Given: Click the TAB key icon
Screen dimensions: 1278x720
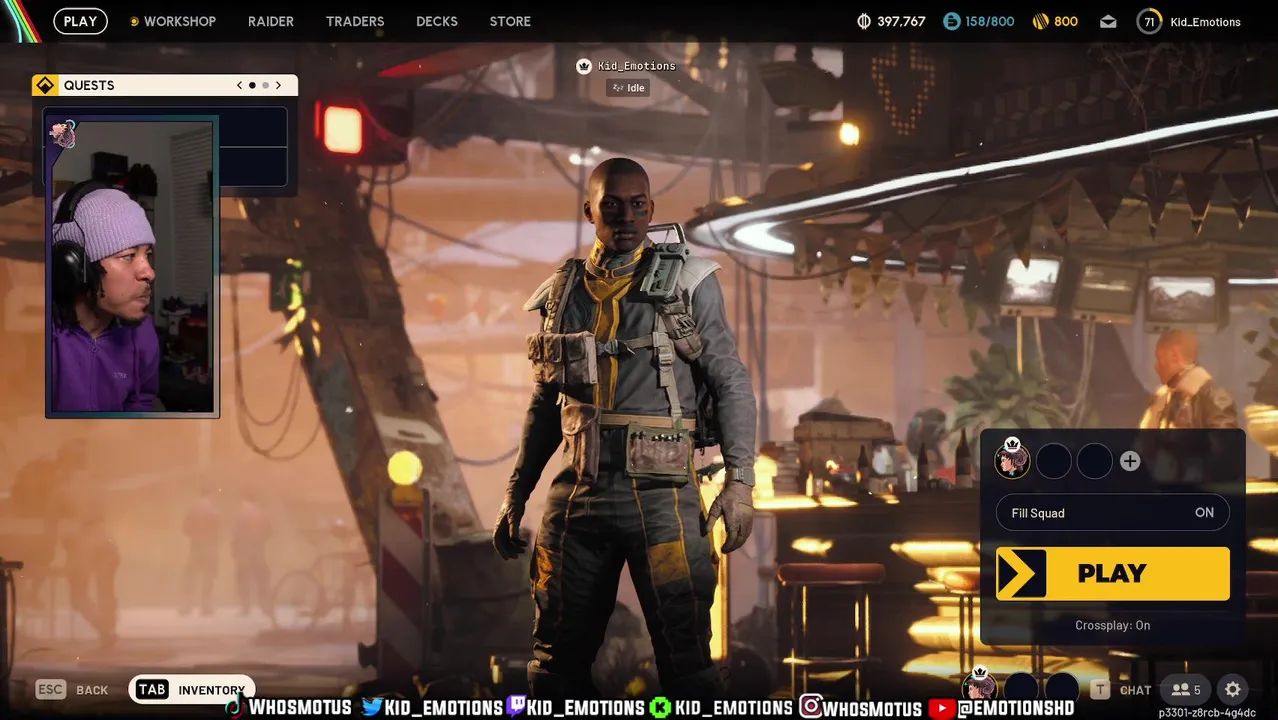Looking at the screenshot, I should point(152,689).
